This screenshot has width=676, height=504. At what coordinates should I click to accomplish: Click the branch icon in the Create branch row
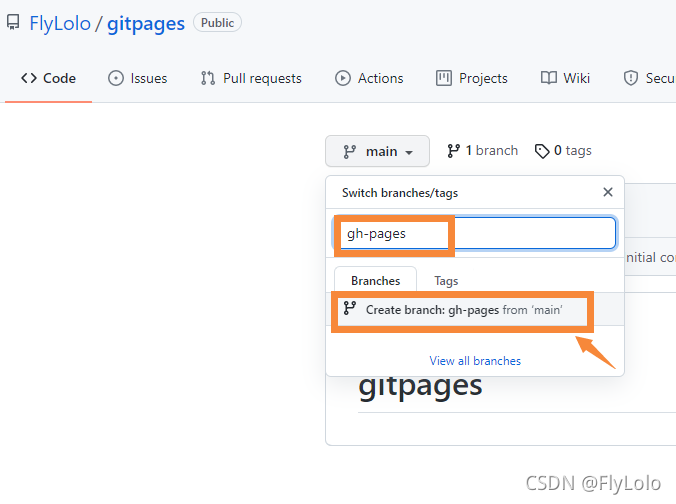350,308
